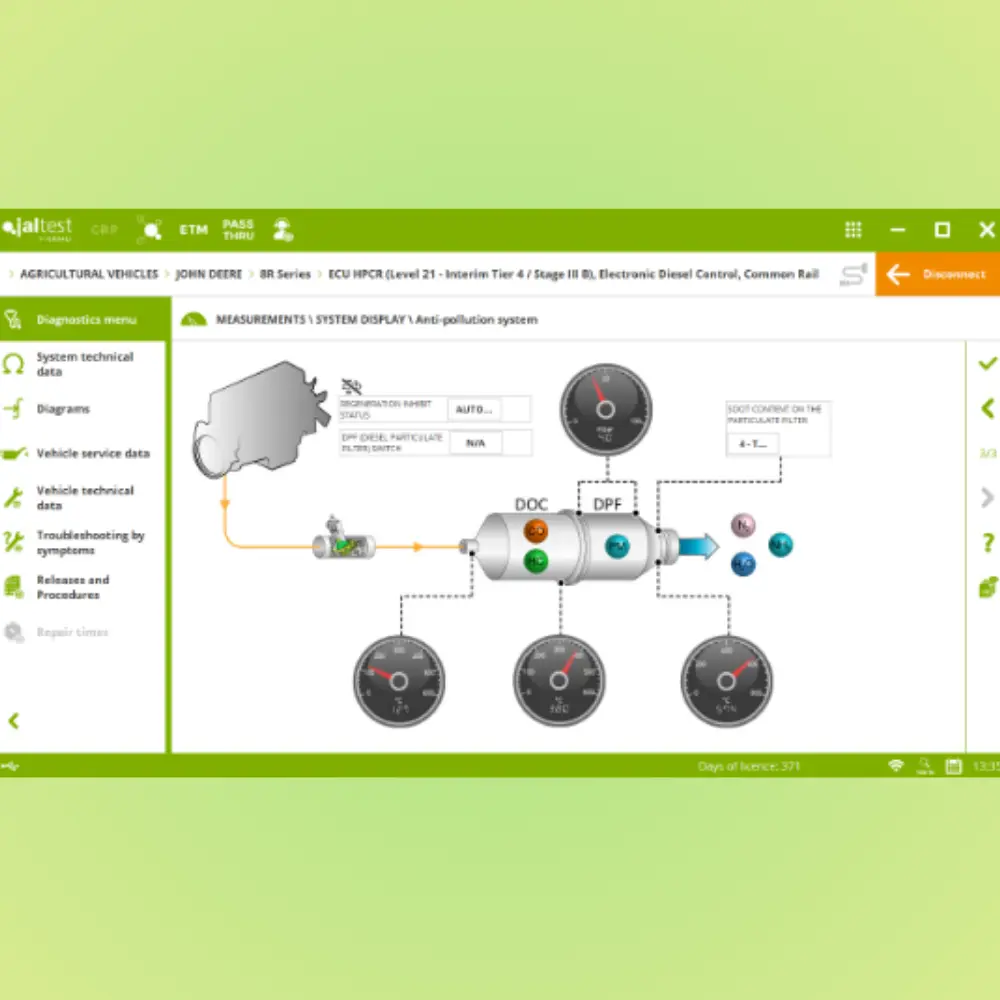Click the engine illustration
The image size is (1000, 1000).
click(x=261, y=420)
